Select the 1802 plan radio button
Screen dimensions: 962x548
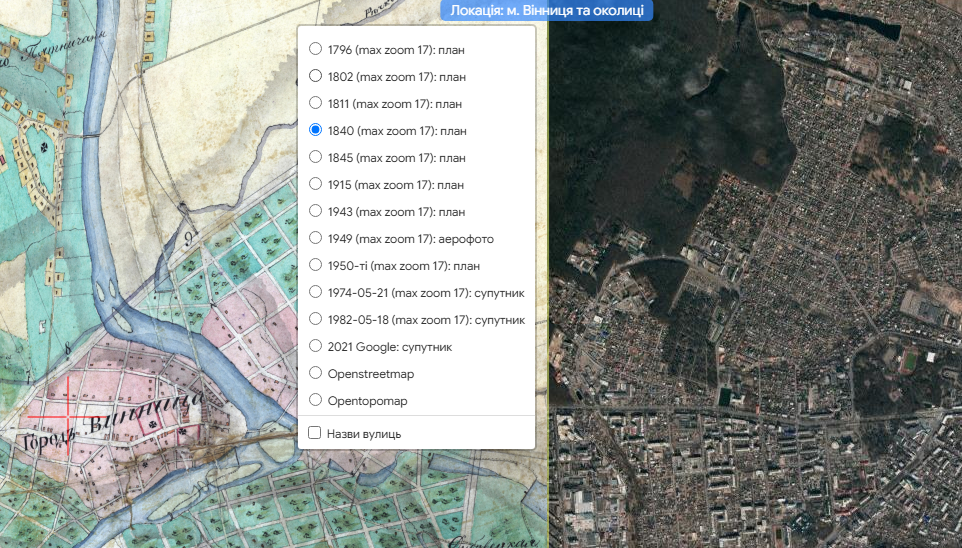[315, 75]
